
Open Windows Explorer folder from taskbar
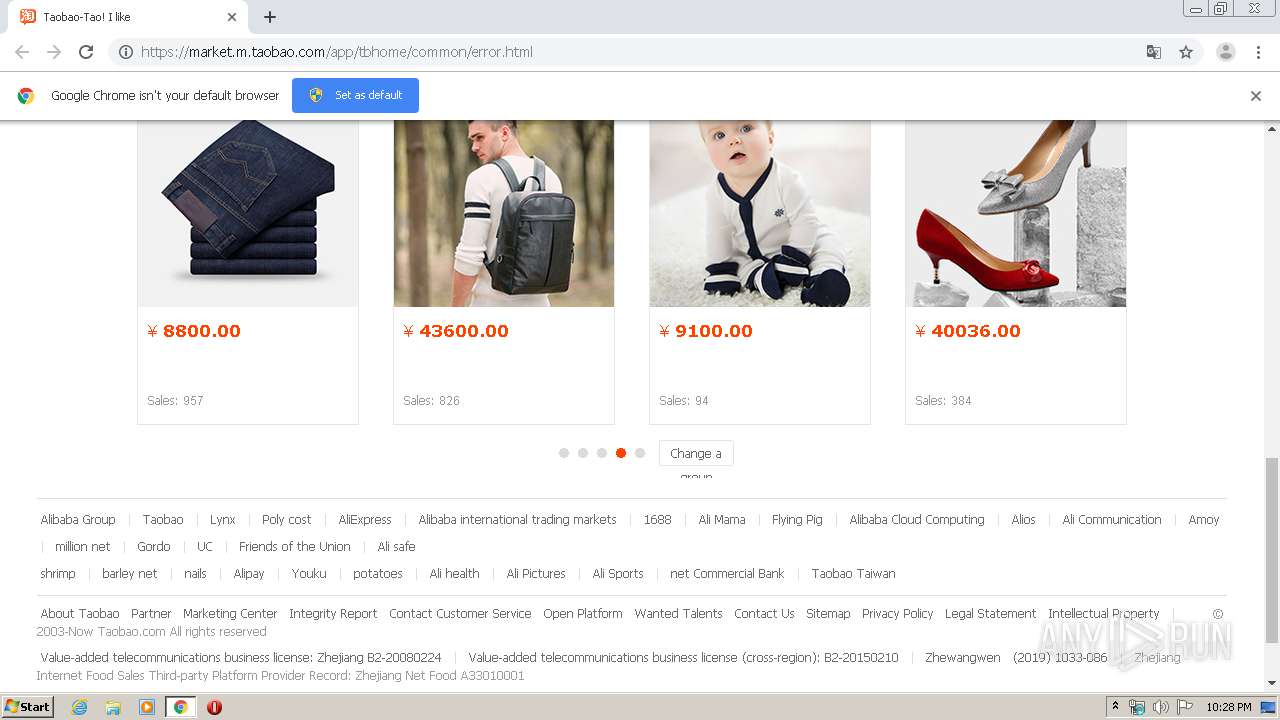click(113, 707)
